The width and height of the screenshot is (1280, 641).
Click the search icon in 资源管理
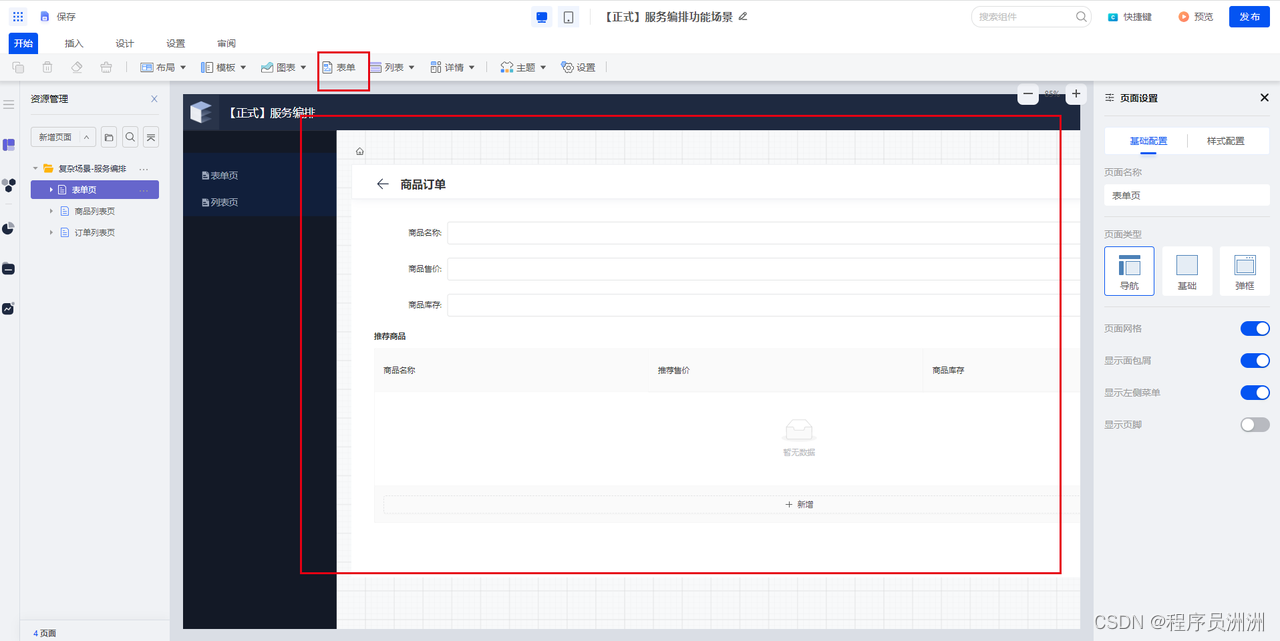tap(130, 137)
